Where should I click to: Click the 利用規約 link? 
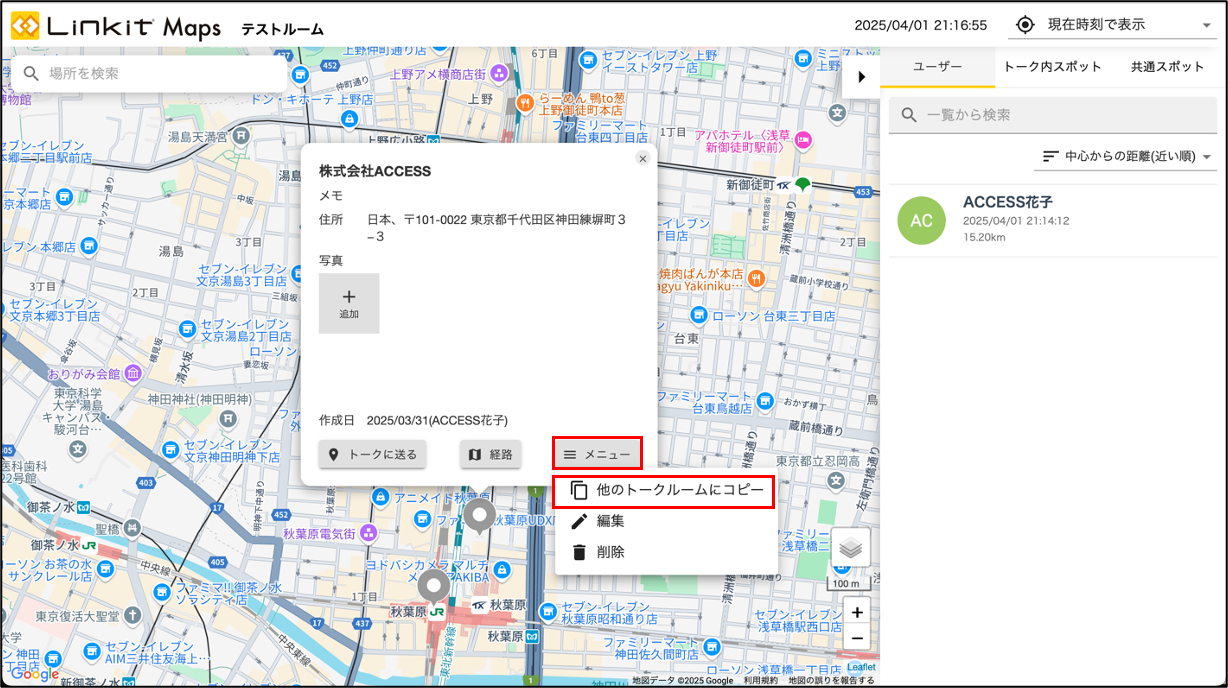(x=760, y=681)
